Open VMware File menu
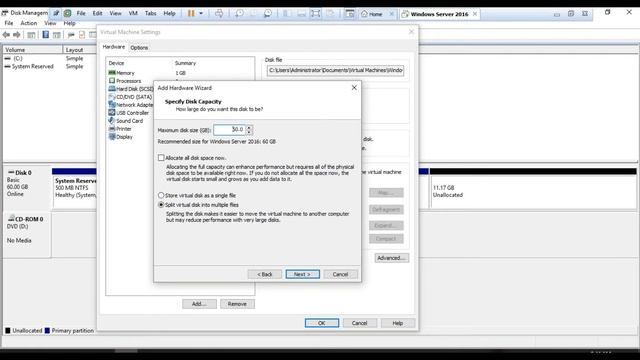640x360 pixels. click(x=81, y=13)
